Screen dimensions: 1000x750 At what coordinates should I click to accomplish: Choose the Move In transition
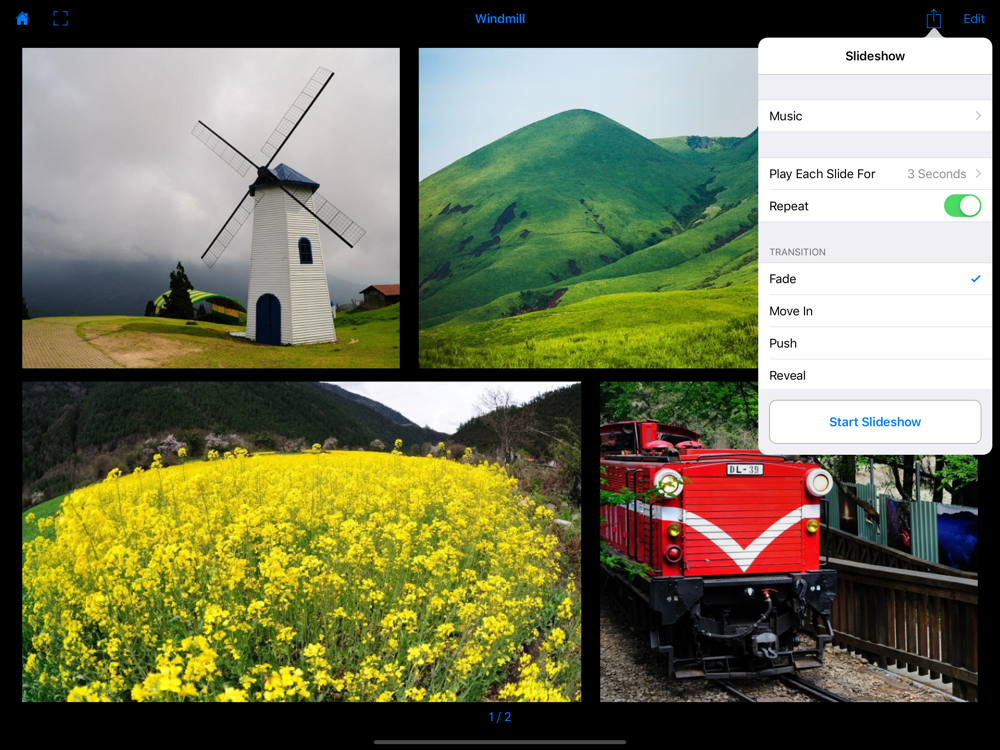tap(874, 311)
